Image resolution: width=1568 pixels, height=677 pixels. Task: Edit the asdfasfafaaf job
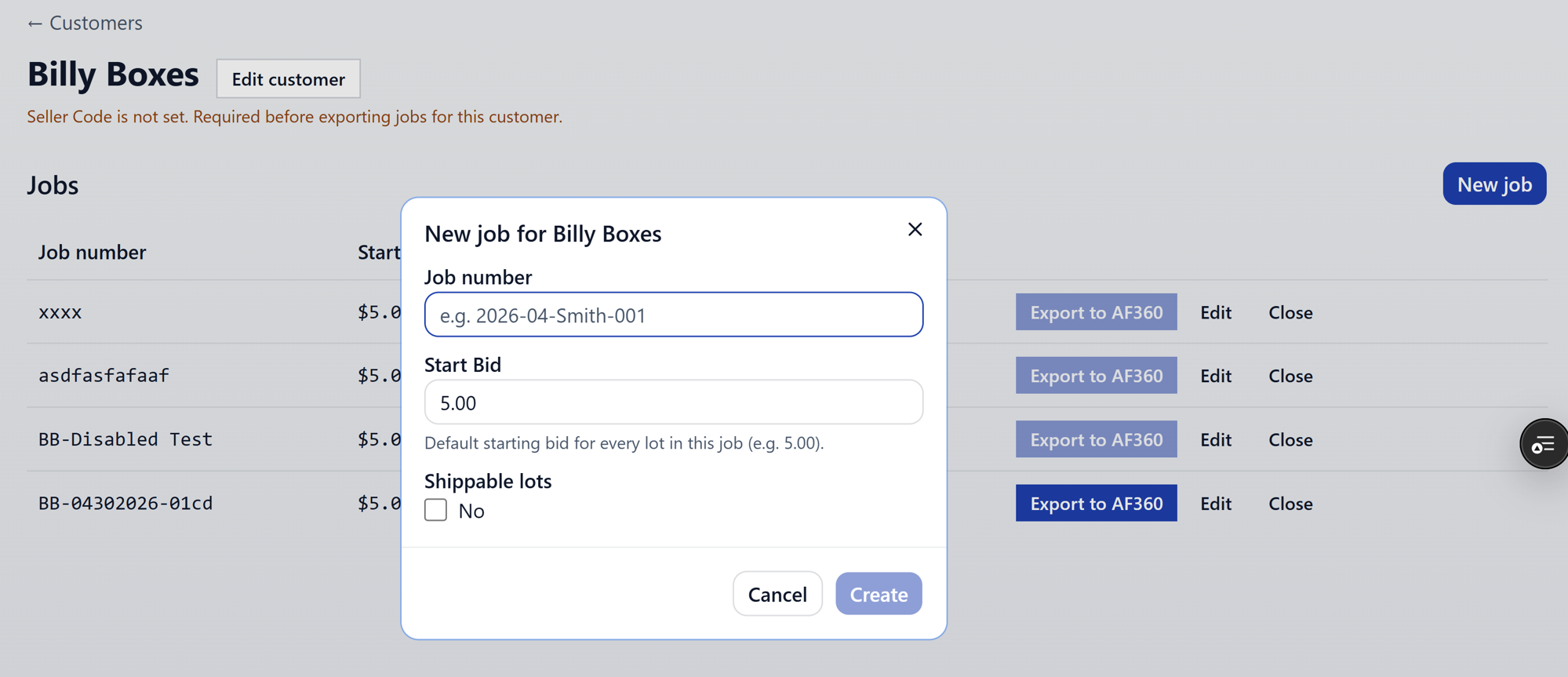tap(1216, 376)
